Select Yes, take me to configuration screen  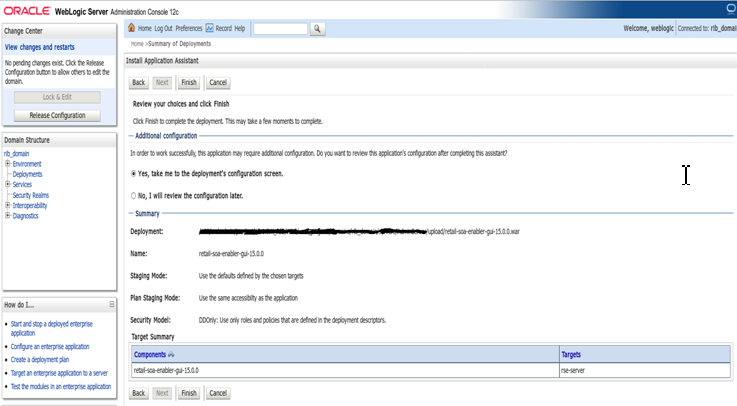click(133, 174)
